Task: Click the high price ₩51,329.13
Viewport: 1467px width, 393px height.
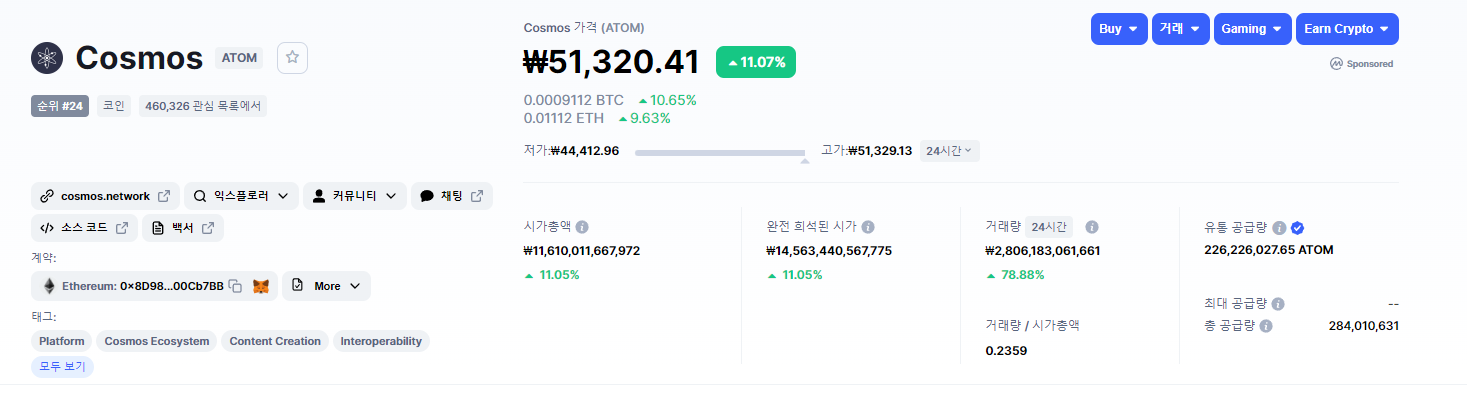Action: point(880,151)
